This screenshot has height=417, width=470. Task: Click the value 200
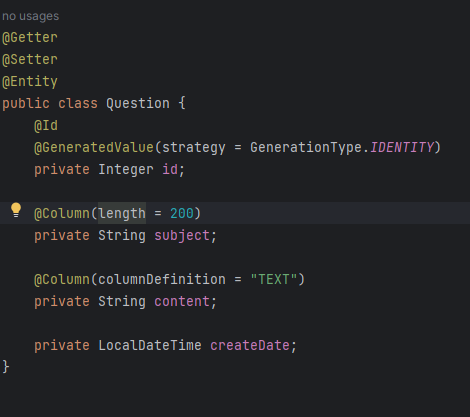(182, 213)
